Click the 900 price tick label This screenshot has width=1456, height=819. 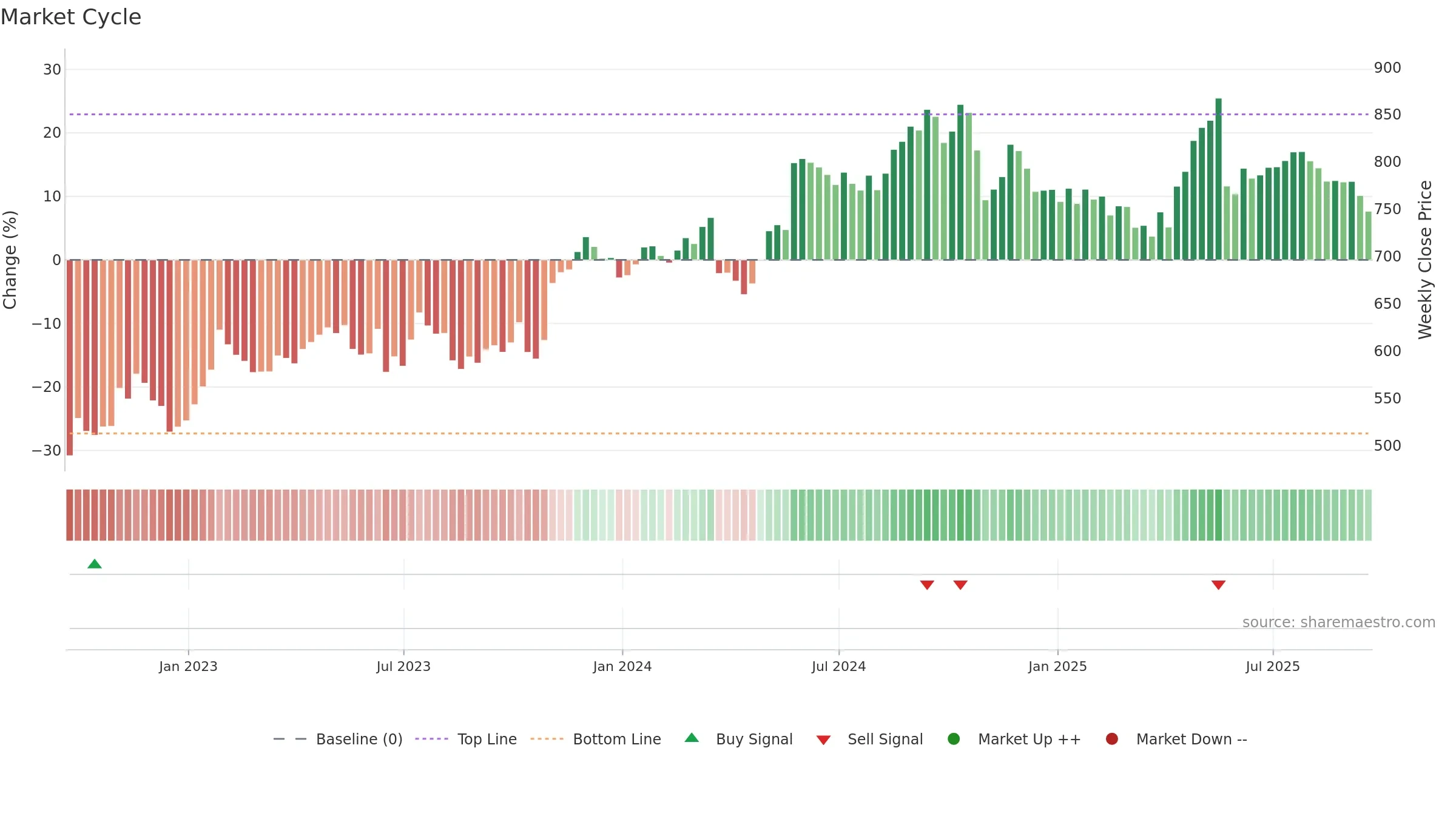pyautogui.click(x=1387, y=67)
